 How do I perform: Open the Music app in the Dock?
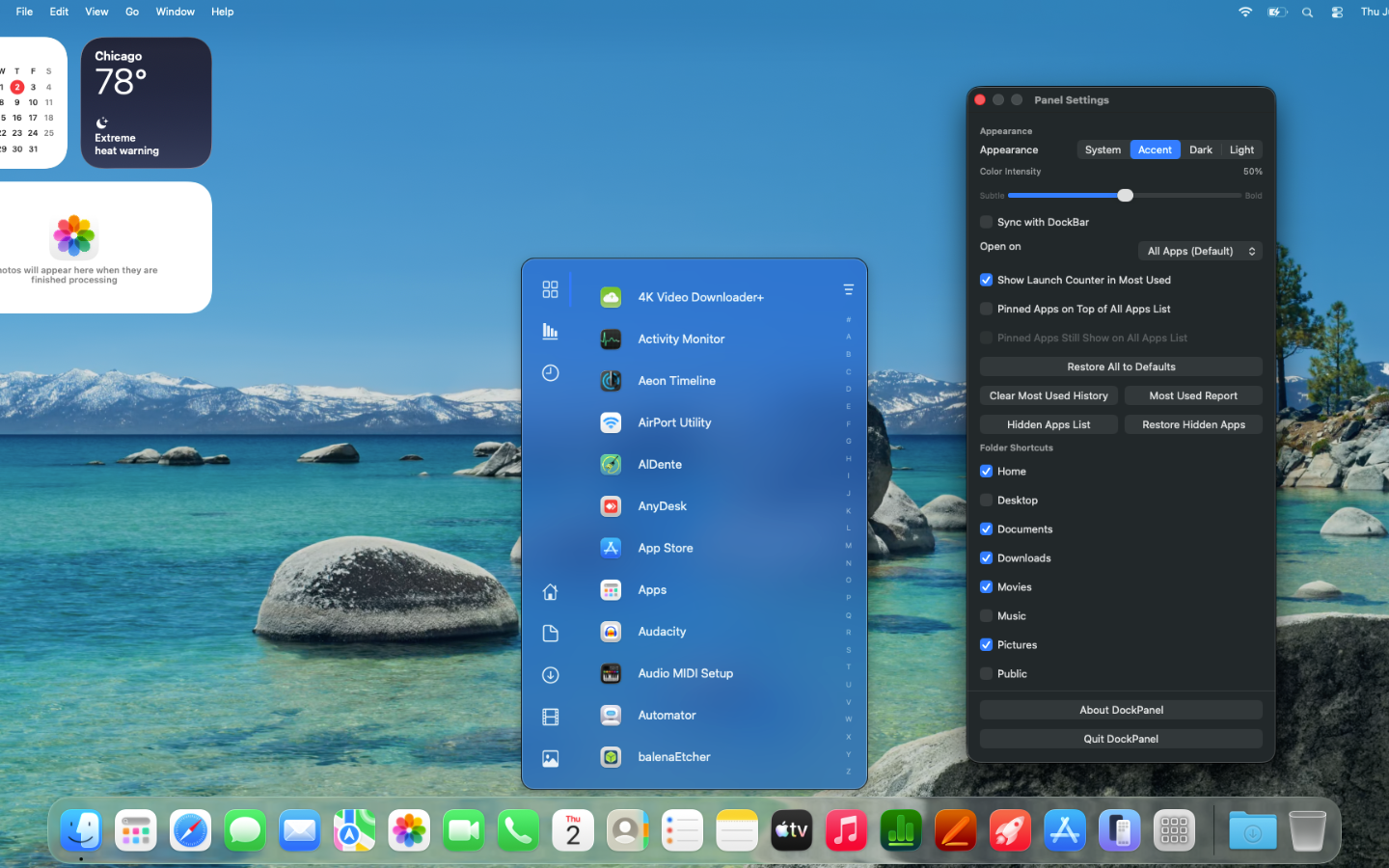(846, 830)
